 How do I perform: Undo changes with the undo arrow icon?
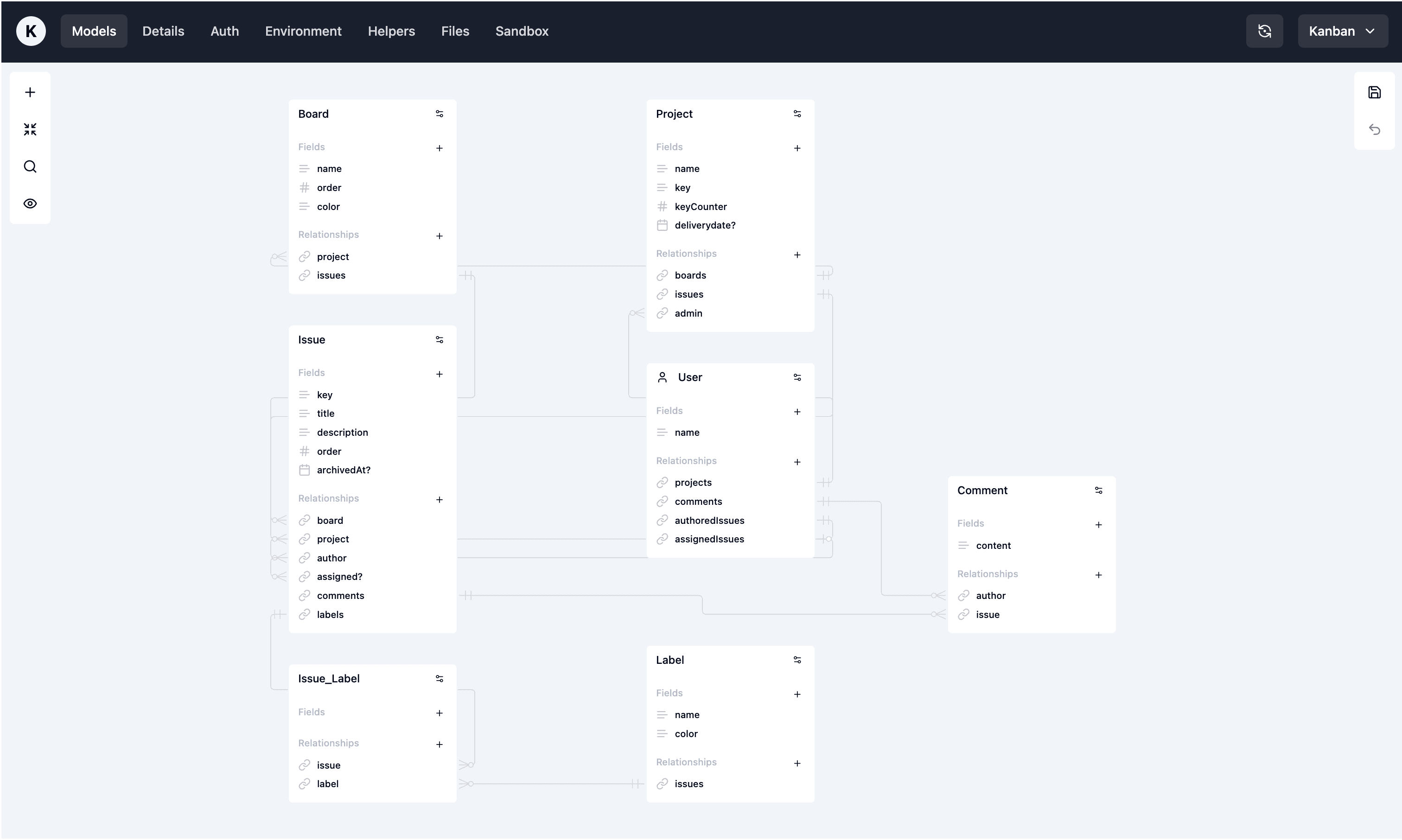[1374, 130]
